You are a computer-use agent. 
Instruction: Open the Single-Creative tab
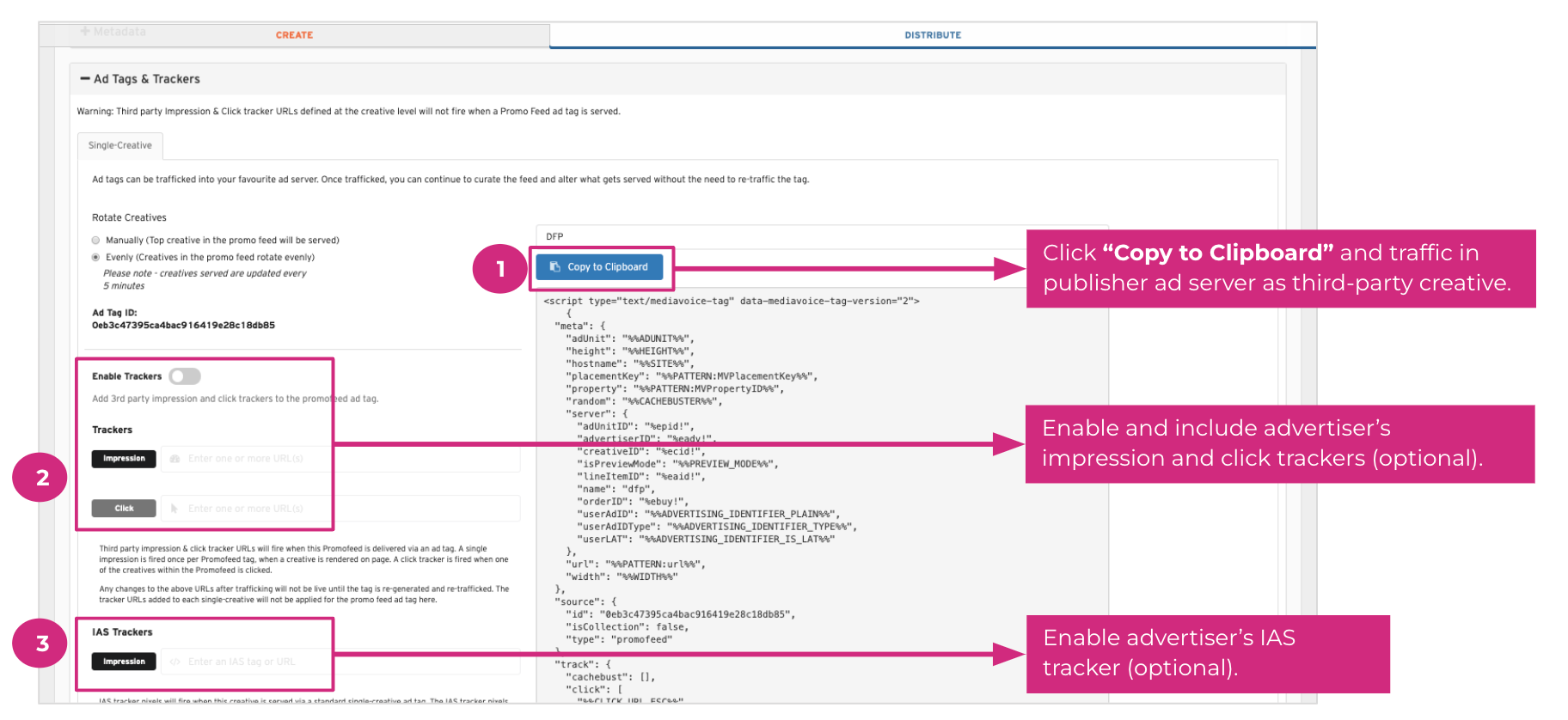(120, 146)
